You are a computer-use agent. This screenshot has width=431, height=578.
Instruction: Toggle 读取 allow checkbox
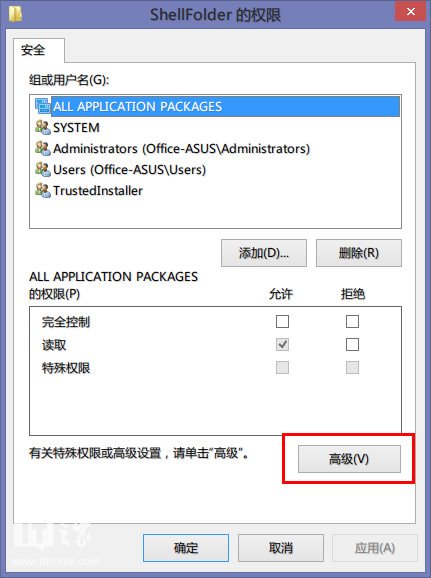pyautogui.click(x=282, y=345)
